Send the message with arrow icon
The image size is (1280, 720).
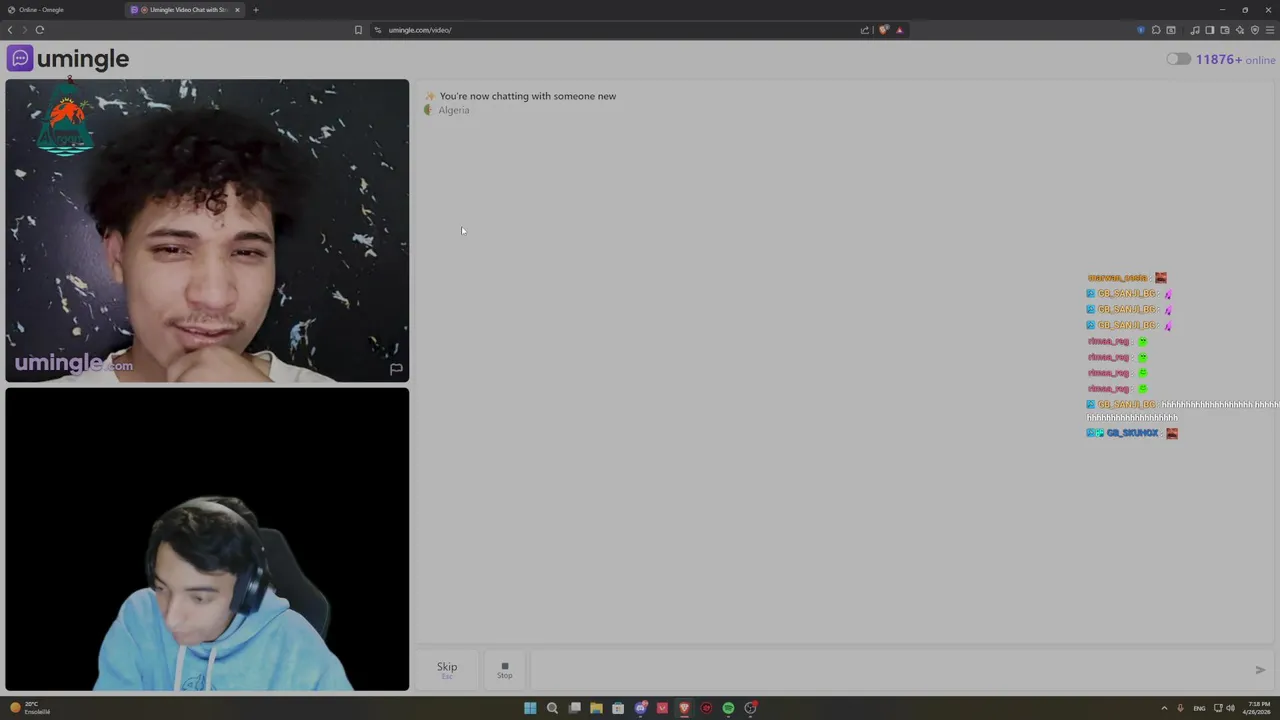tap(1260, 670)
